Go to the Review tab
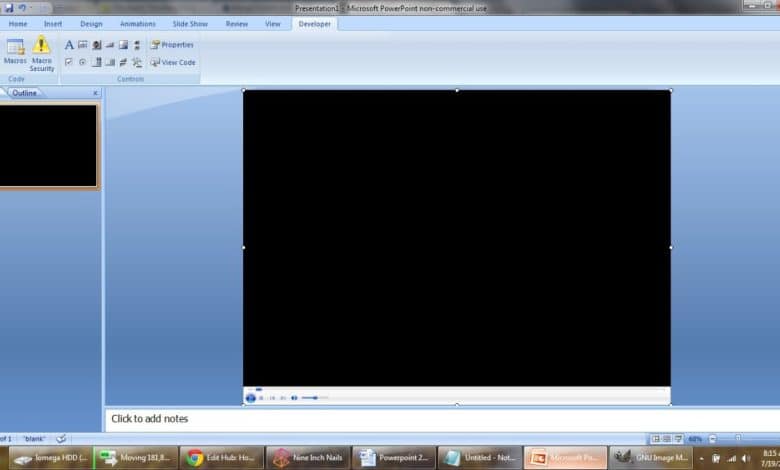780x470 pixels. (237, 24)
